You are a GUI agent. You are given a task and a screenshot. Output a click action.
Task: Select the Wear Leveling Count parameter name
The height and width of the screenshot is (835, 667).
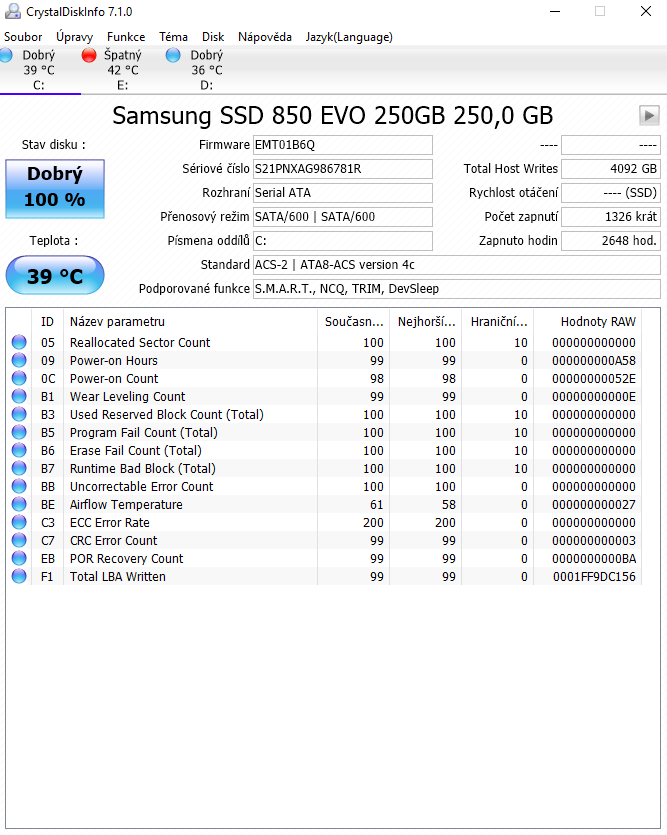(x=128, y=397)
